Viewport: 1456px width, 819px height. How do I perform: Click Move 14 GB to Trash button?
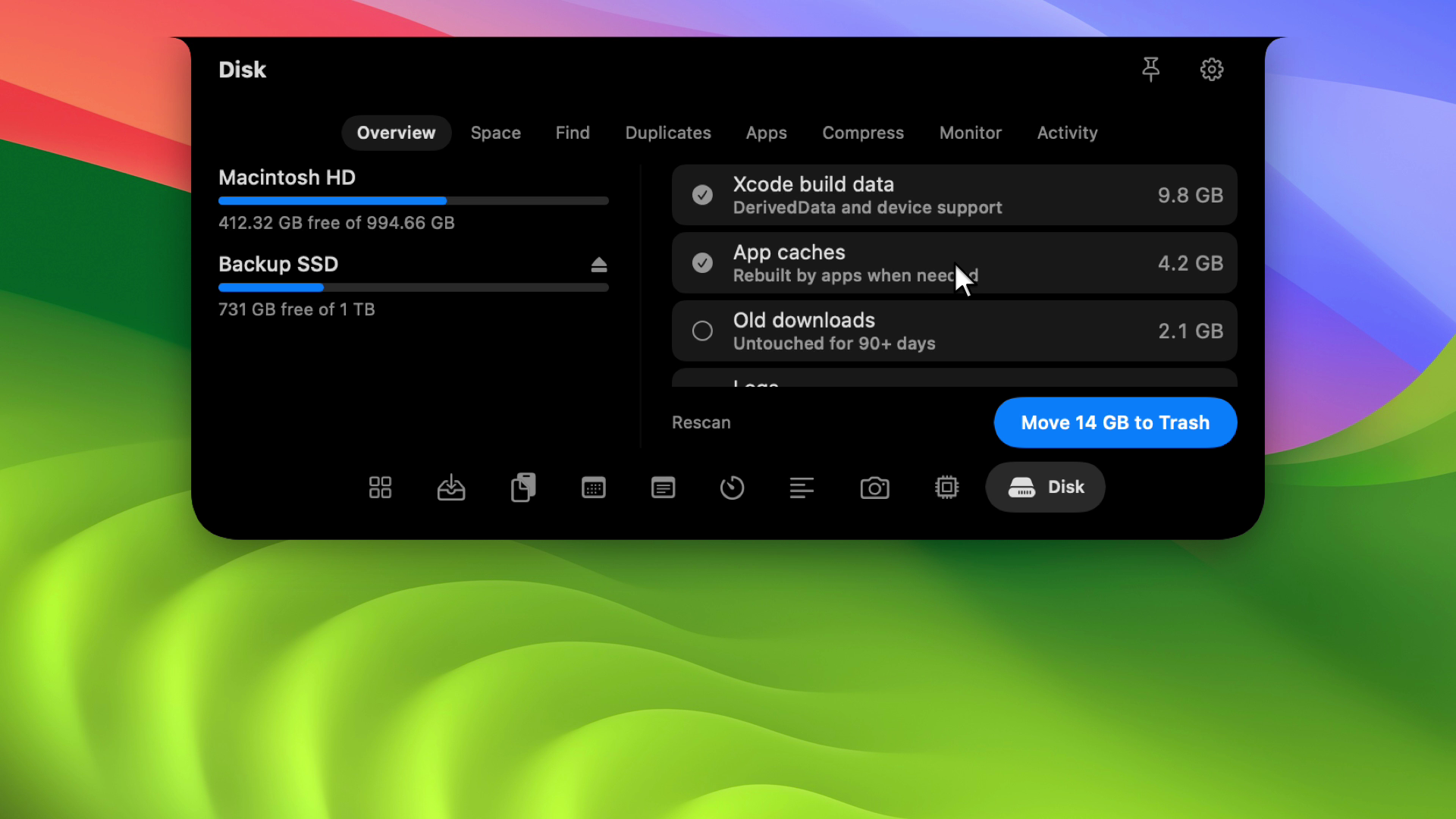pyautogui.click(x=1115, y=422)
